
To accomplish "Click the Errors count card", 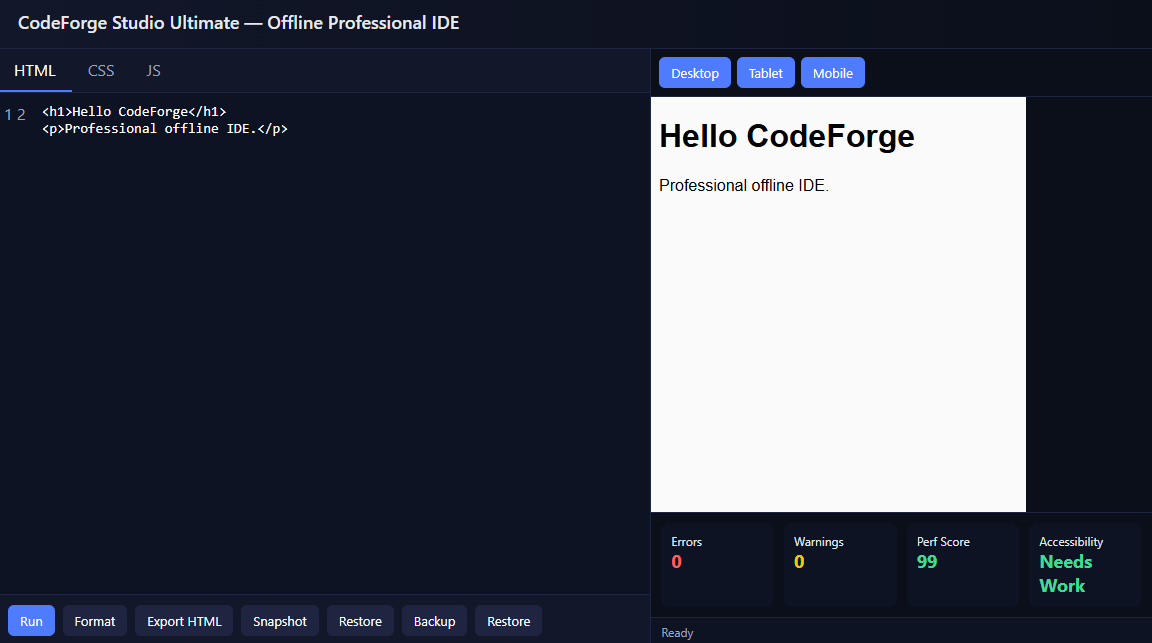I will [717, 564].
